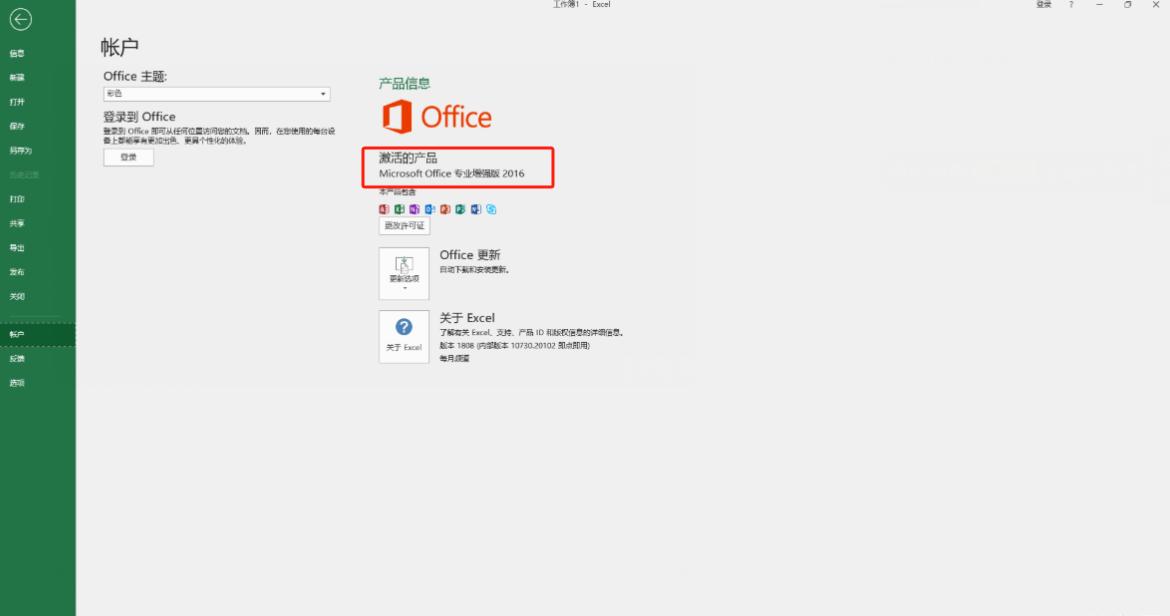Click the Microsoft Office 专业增强版 2016 text
This screenshot has width=1170, height=616.
[x=451, y=174]
